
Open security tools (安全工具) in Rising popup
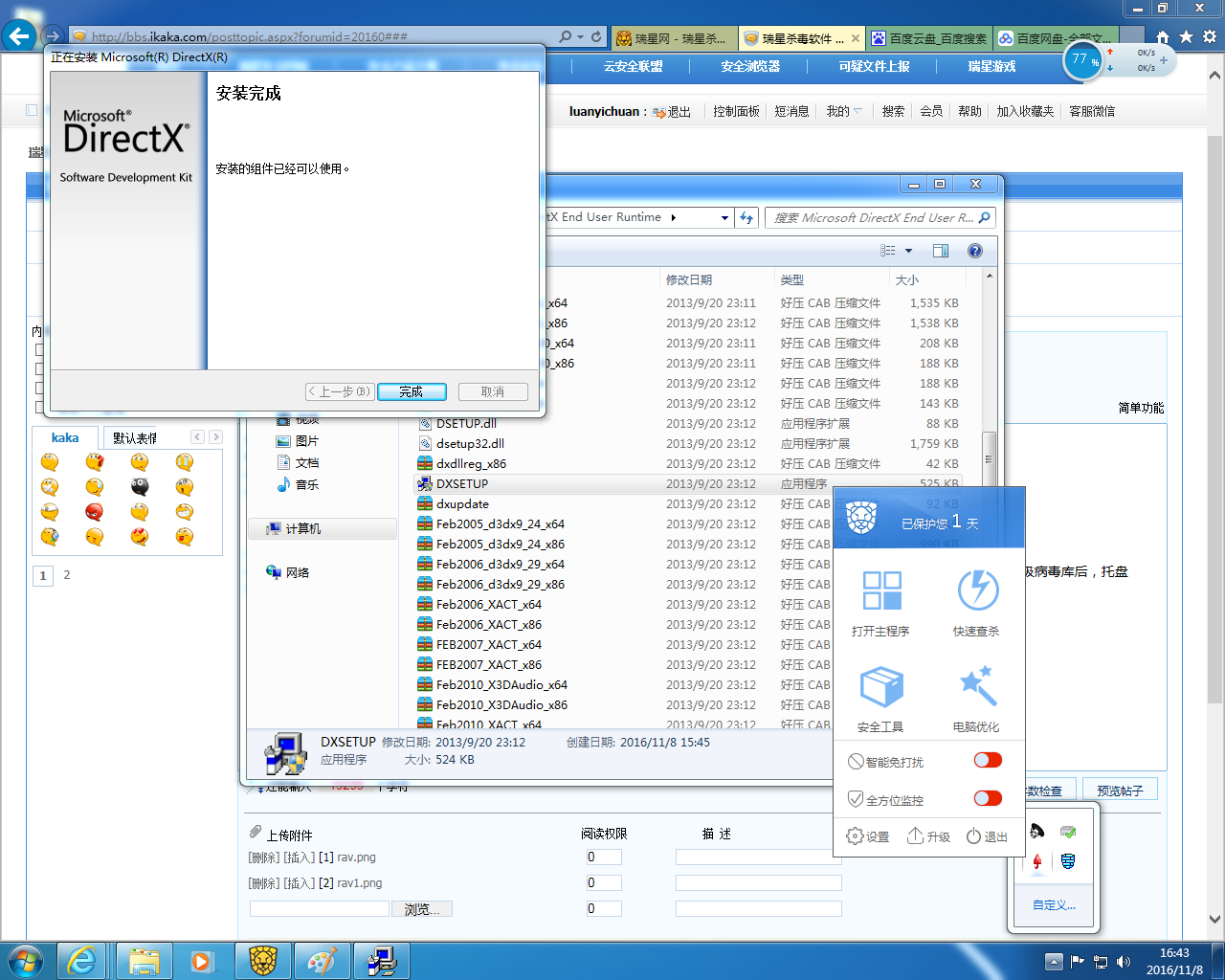click(x=880, y=700)
